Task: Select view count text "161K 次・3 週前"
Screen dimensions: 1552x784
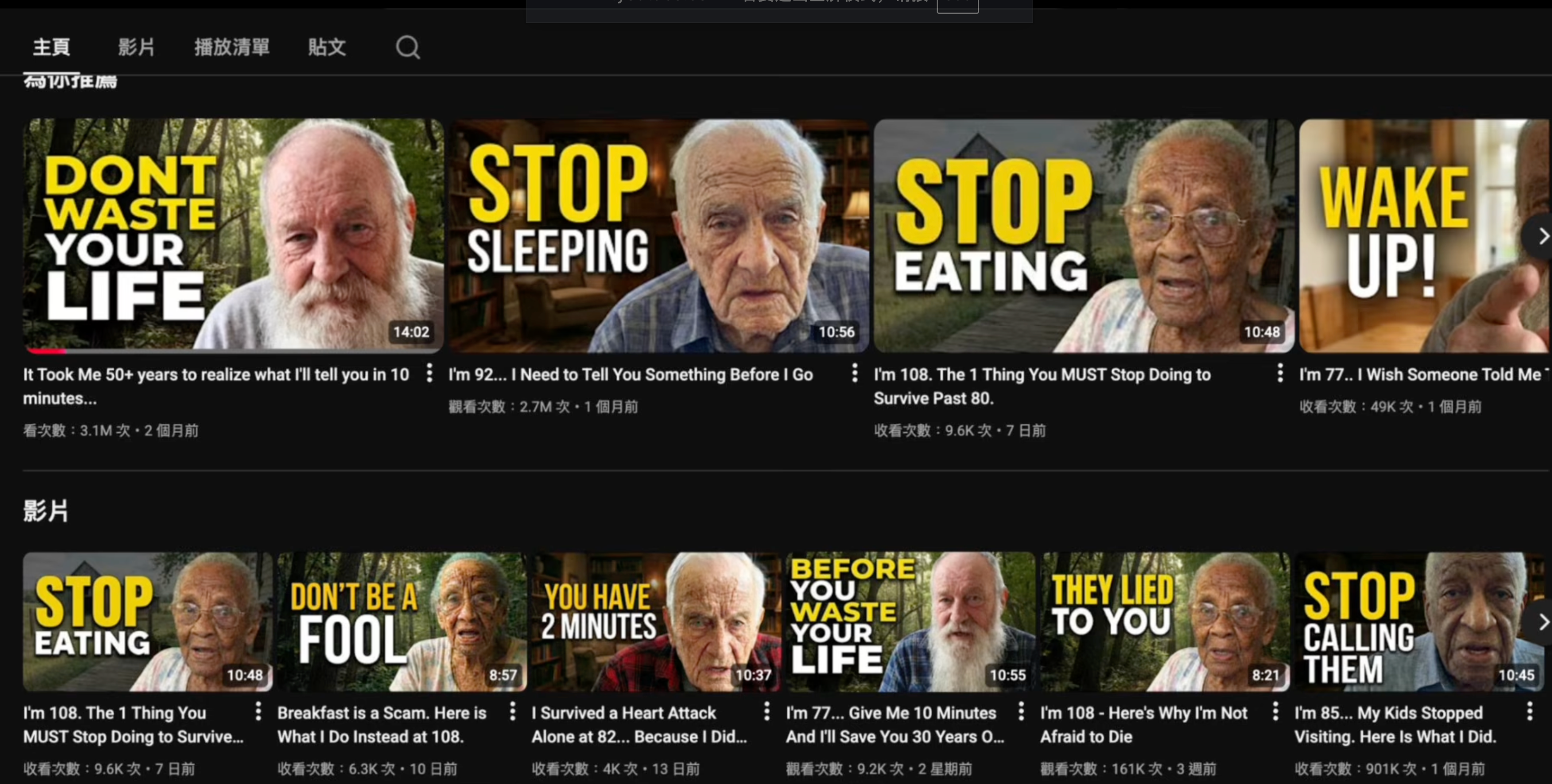Action: point(1164,769)
